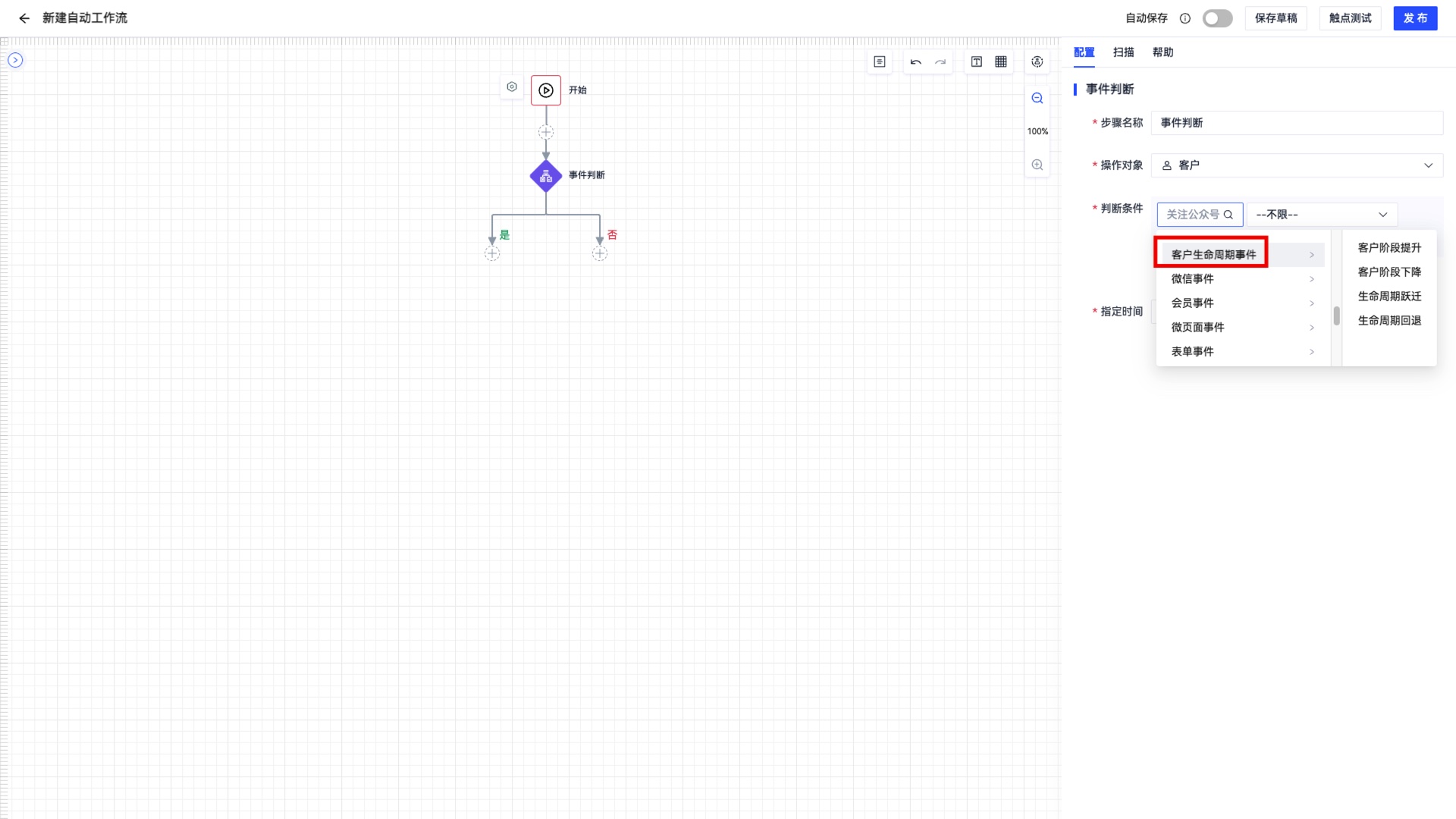Click the 保存草稿 button
Image resolution: width=1456 pixels, height=819 pixels.
(1276, 18)
